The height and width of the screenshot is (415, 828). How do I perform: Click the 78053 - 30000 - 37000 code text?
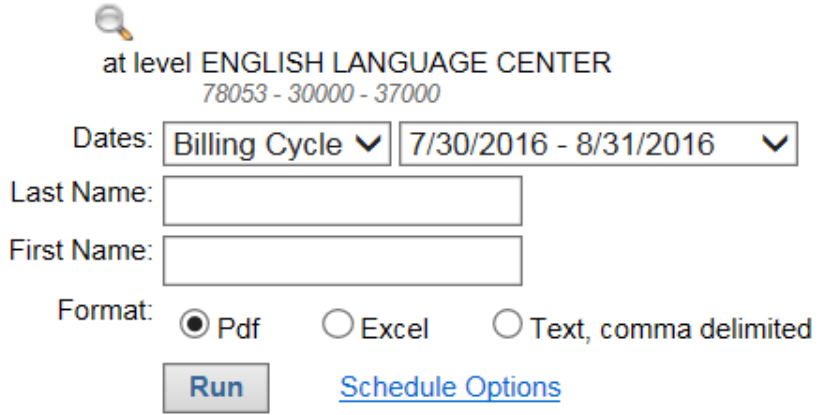click(322, 95)
